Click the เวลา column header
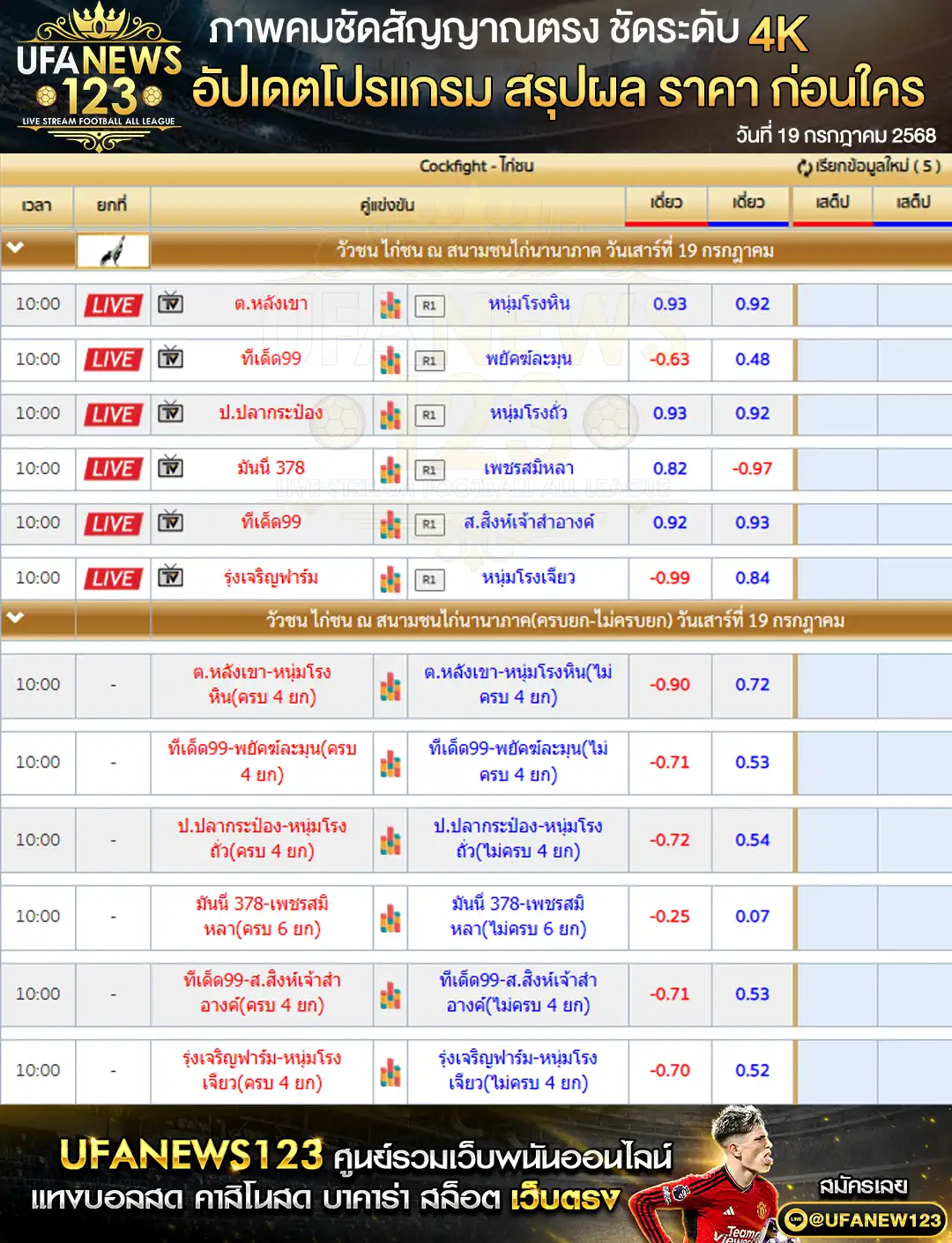The image size is (952, 1243). click(x=37, y=205)
